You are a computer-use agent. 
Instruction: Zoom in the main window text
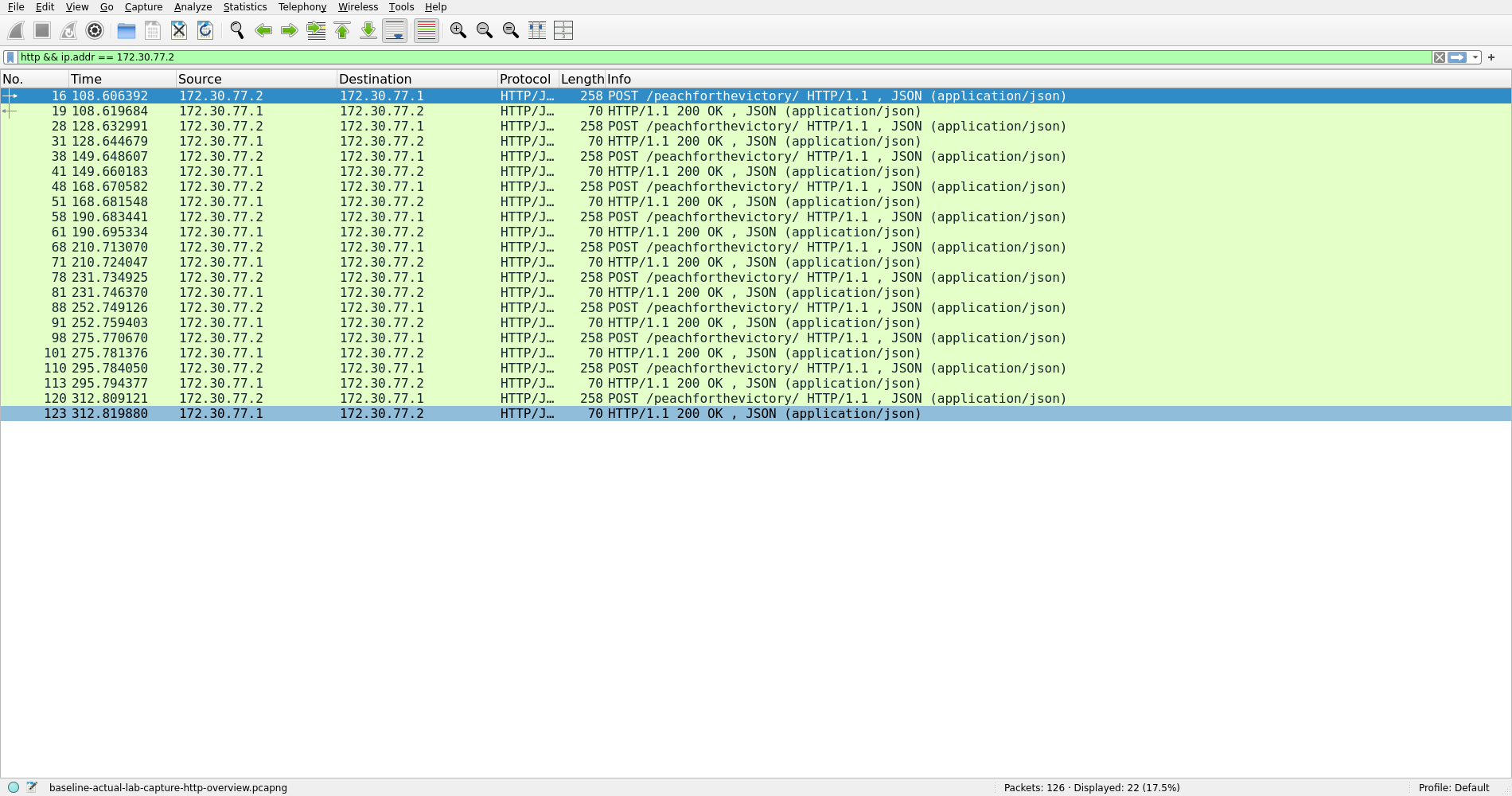point(458,30)
